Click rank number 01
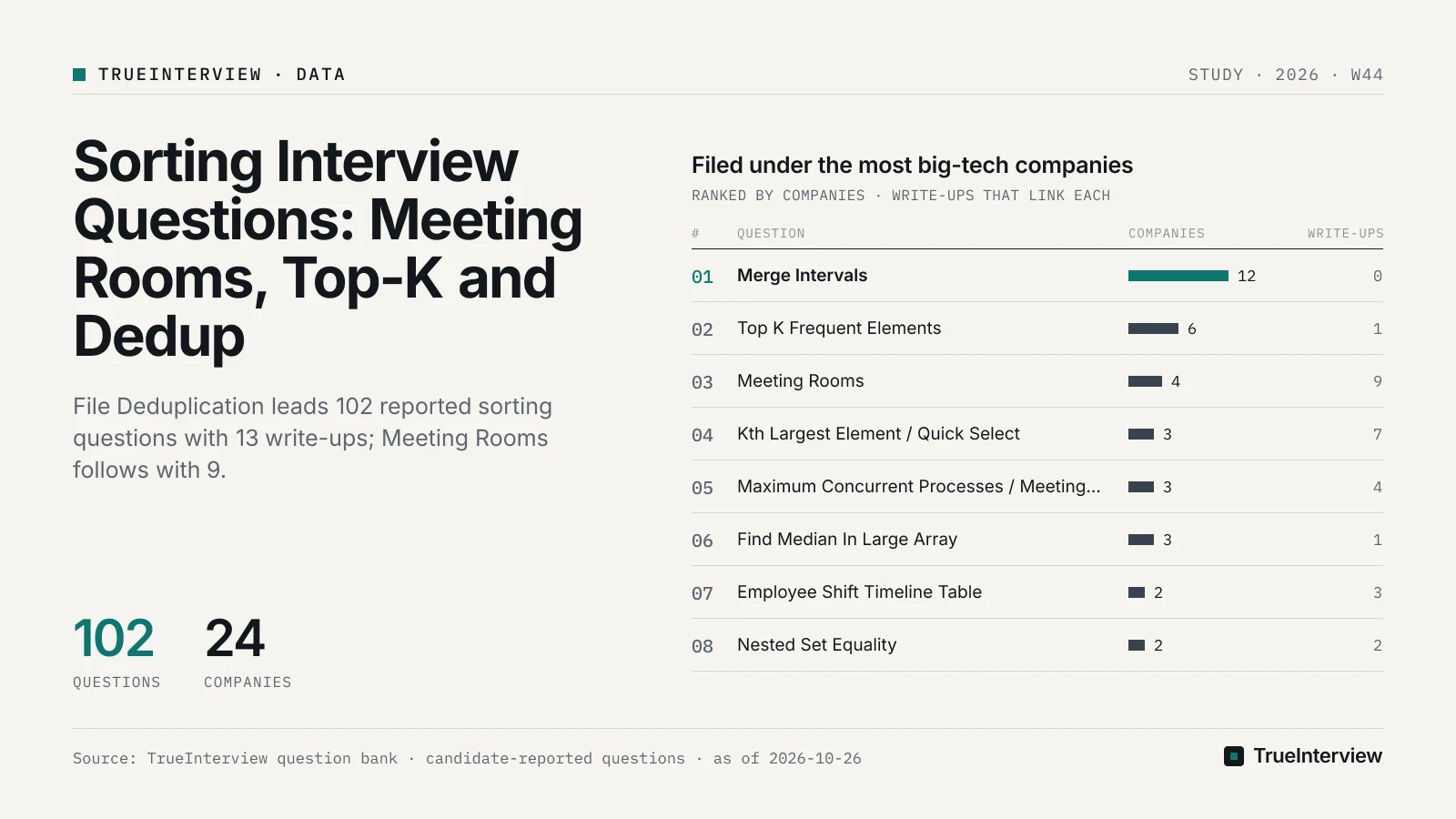This screenshot has height=819, width=1456. coord(703,277)
